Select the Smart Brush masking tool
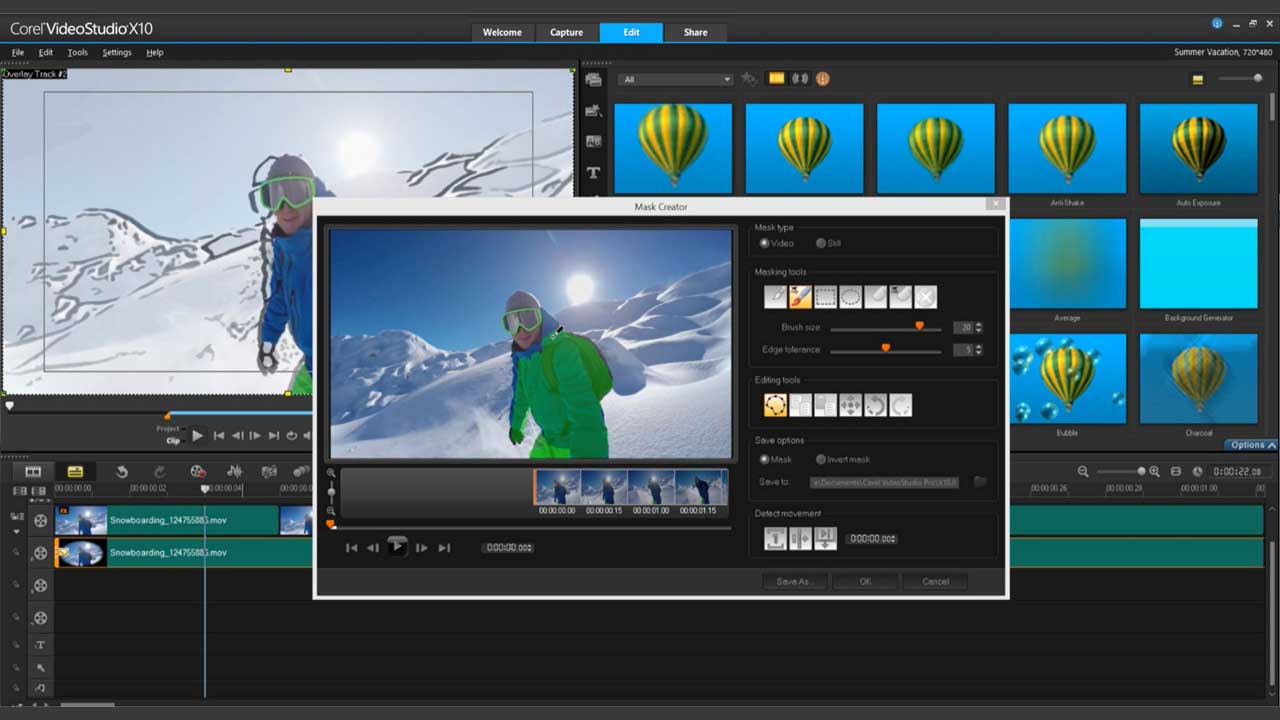This screenshot has height=720, width=1280. point(800,297)
